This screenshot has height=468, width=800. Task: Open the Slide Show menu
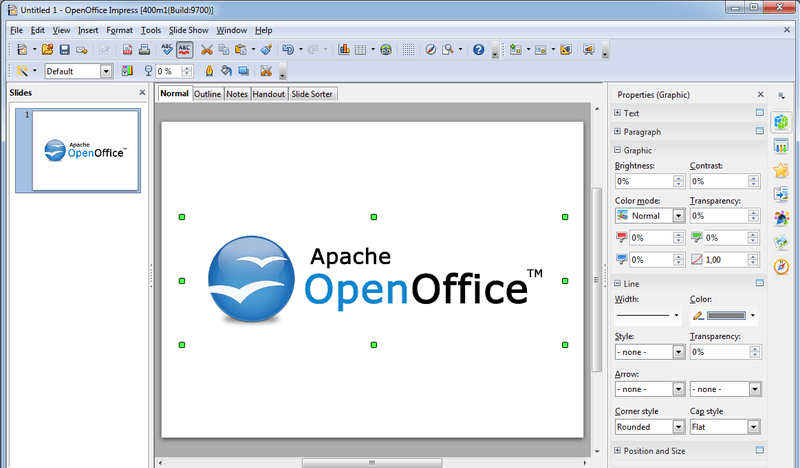(189, 30)
